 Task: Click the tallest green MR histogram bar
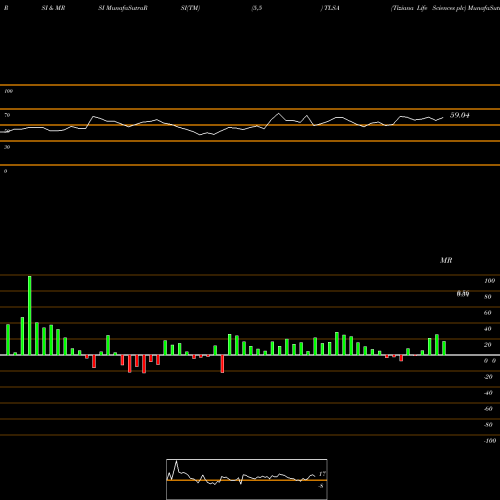[30, 315]
